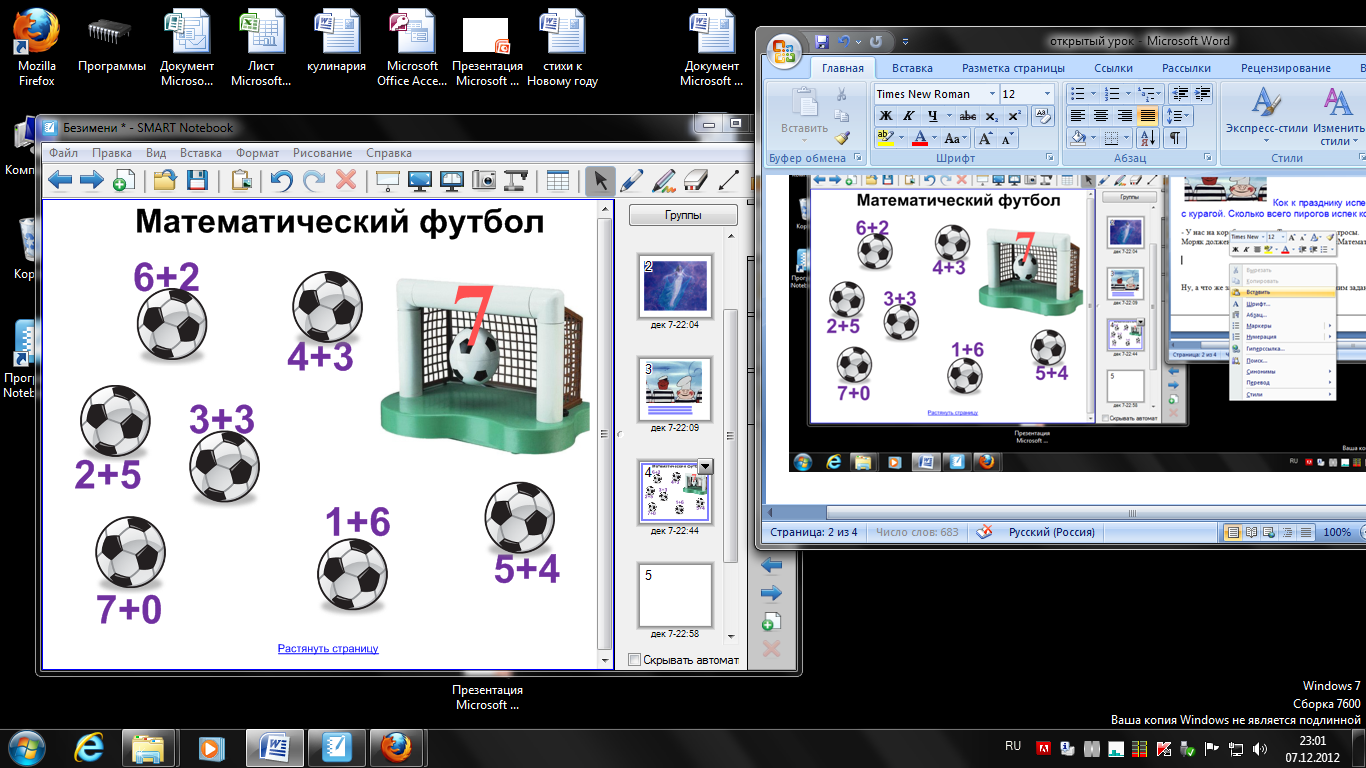Open the document camera tool
The height and width of the screenshot is (768, 1366).
[x=516, y=180]
